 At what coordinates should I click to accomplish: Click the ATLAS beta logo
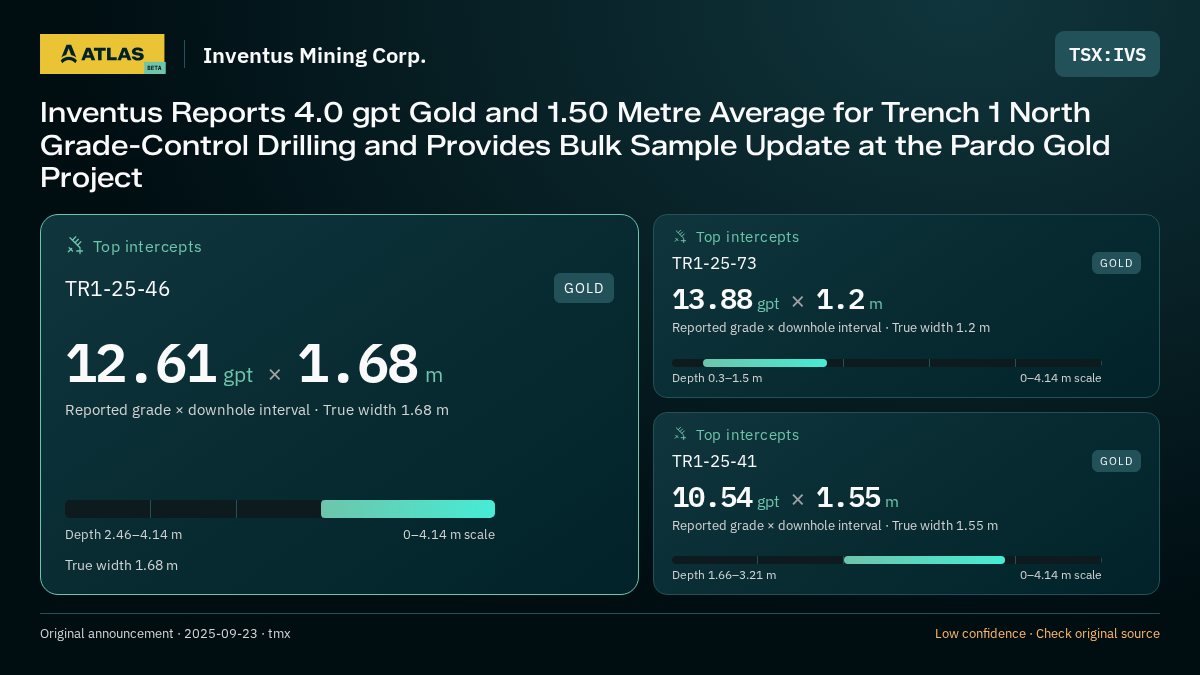[103, 54]
